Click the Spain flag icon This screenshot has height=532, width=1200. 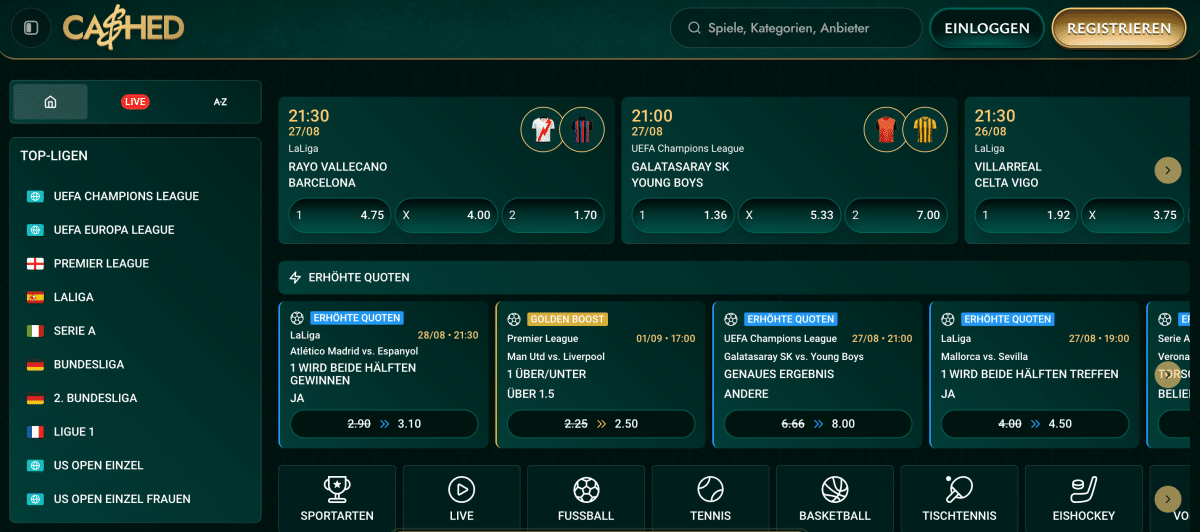coord(35,297)
